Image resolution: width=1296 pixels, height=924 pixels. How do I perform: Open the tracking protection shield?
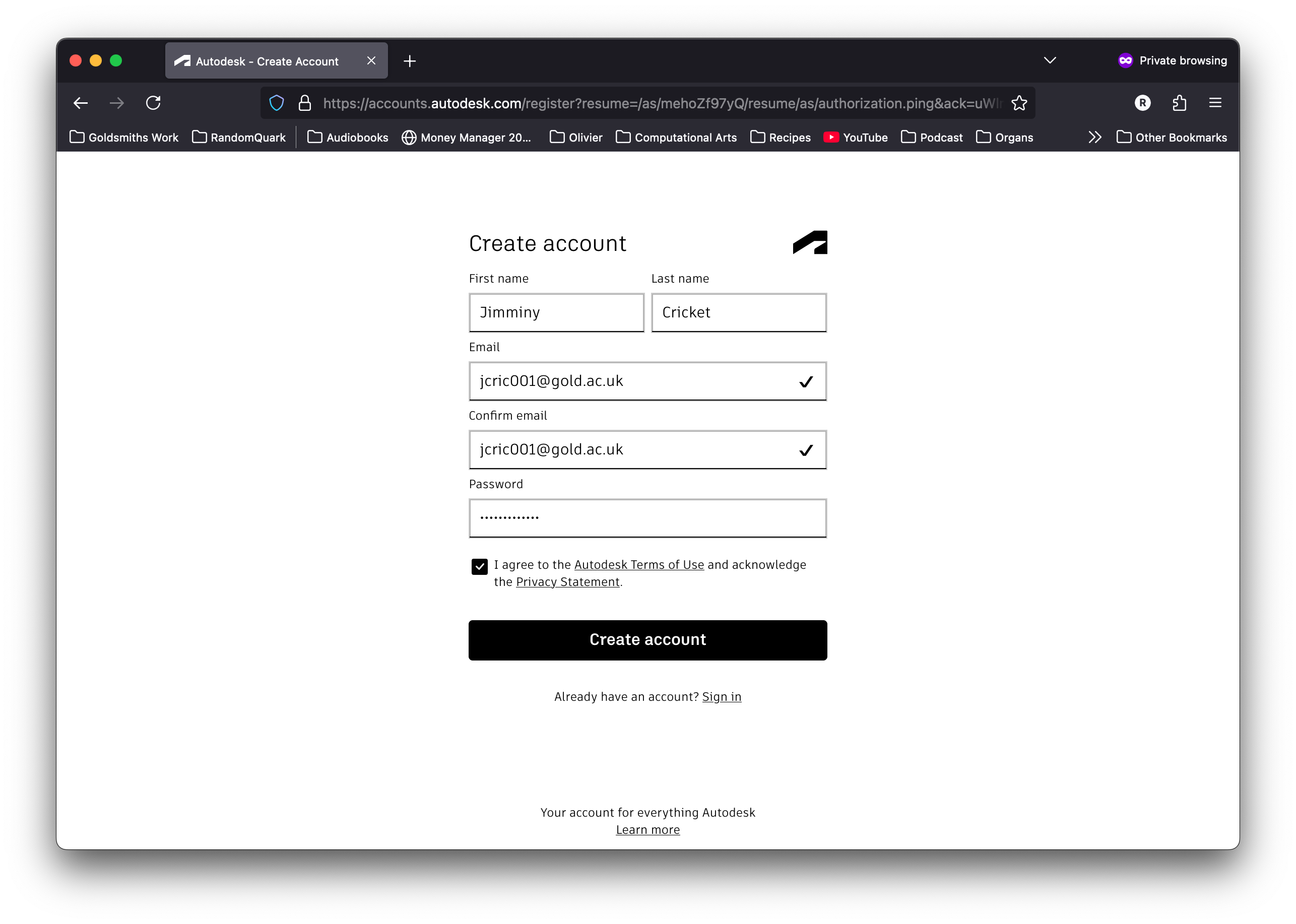pyautogui.click(x=277, y=103)
